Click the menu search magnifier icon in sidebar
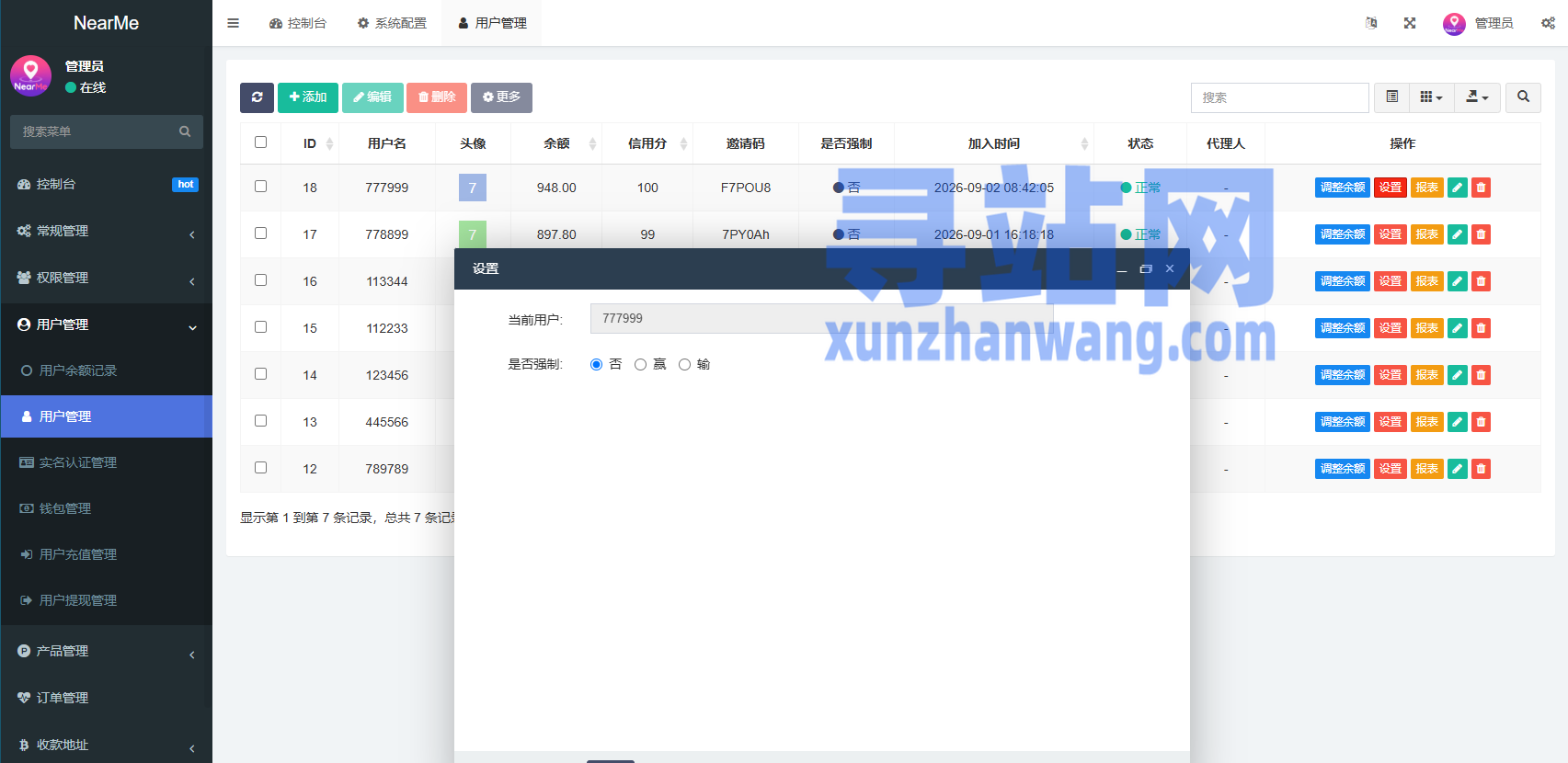This screenshot has height=763, width=1568. click(x=185, y=131)
